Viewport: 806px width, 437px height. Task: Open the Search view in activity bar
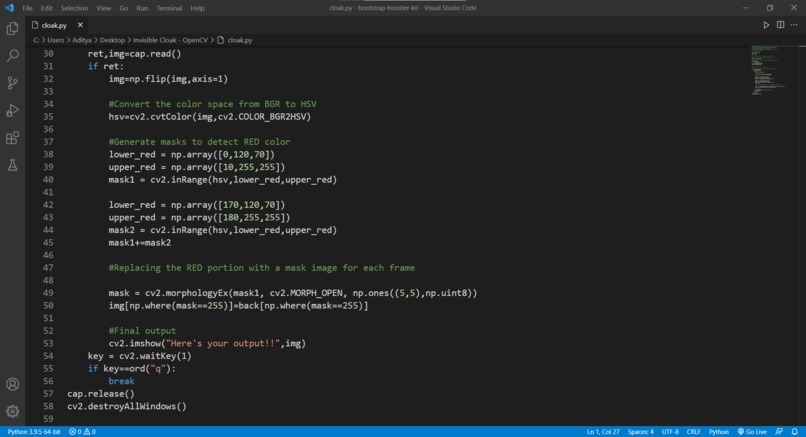pos(12,56)
